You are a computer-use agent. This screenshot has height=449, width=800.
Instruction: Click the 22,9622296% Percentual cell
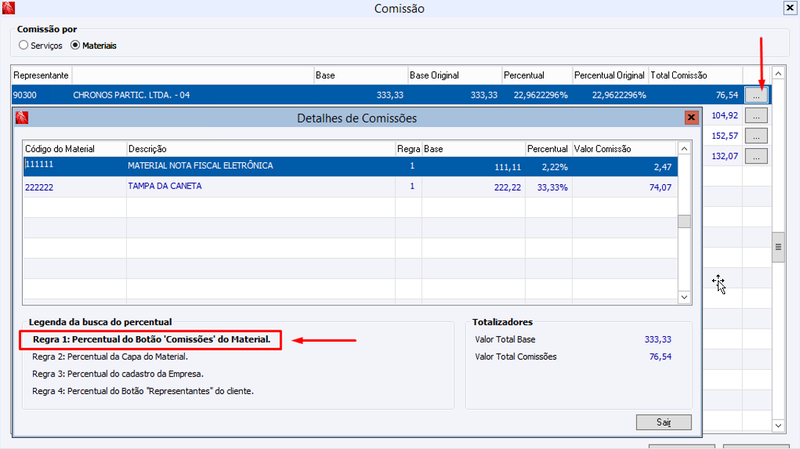click(541, 95)
